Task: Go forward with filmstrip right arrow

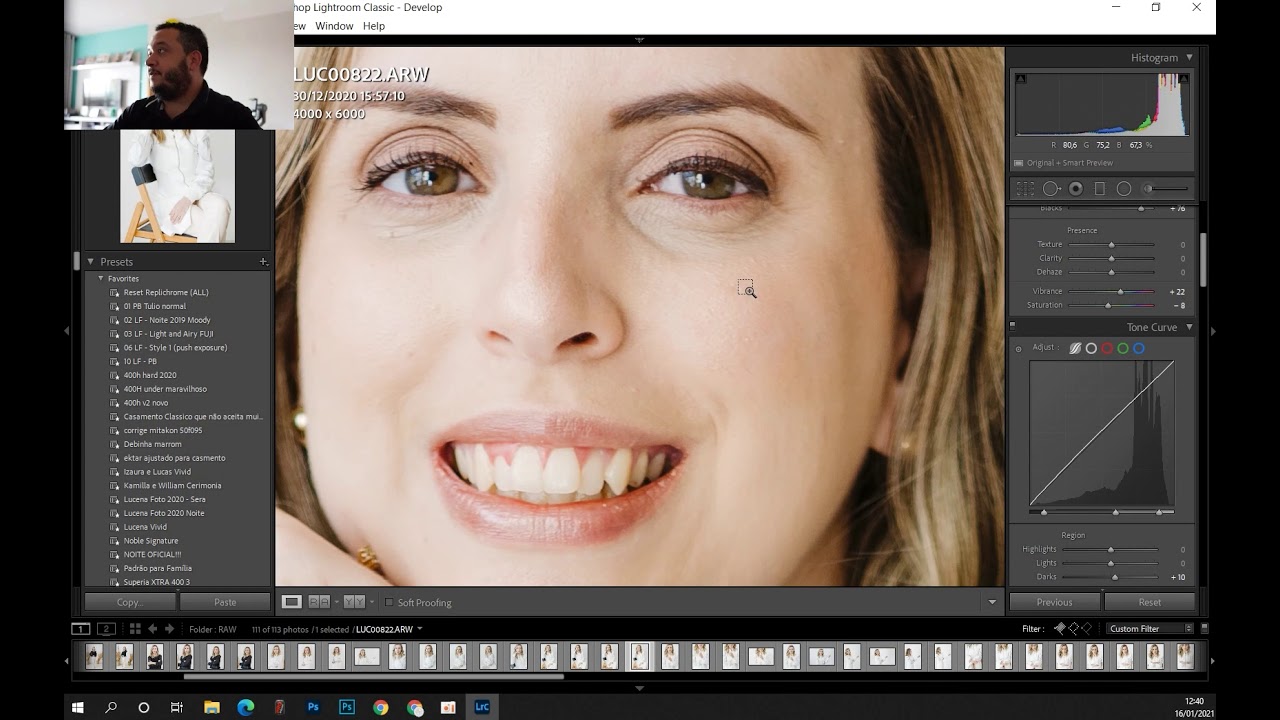Action: pyautogui.click(x=169, y=629)
